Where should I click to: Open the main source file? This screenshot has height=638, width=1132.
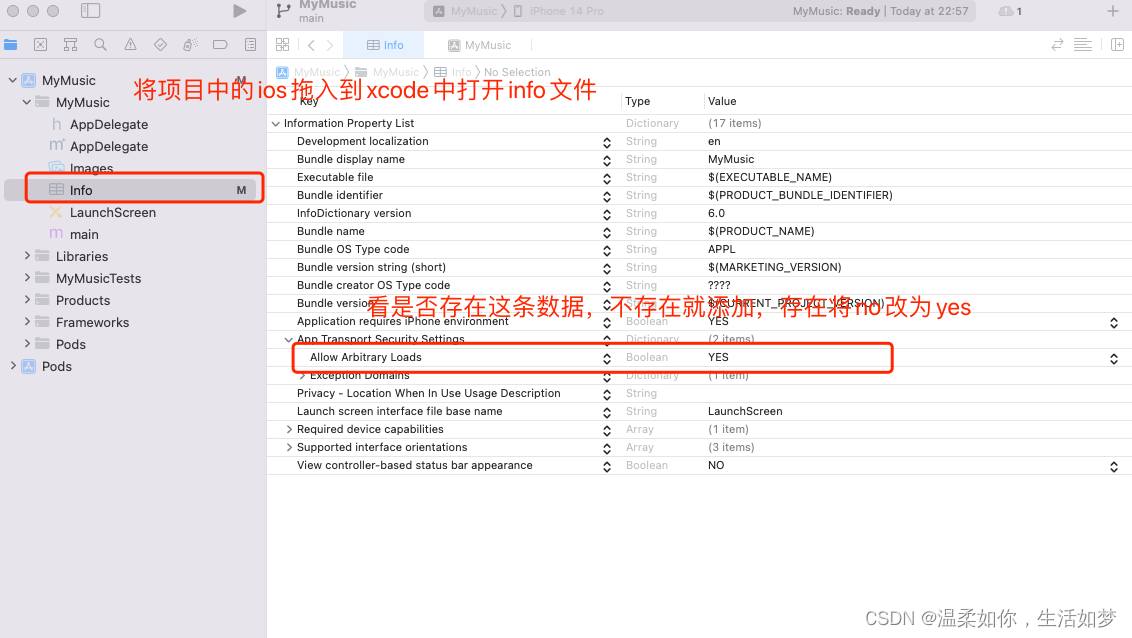84,234
